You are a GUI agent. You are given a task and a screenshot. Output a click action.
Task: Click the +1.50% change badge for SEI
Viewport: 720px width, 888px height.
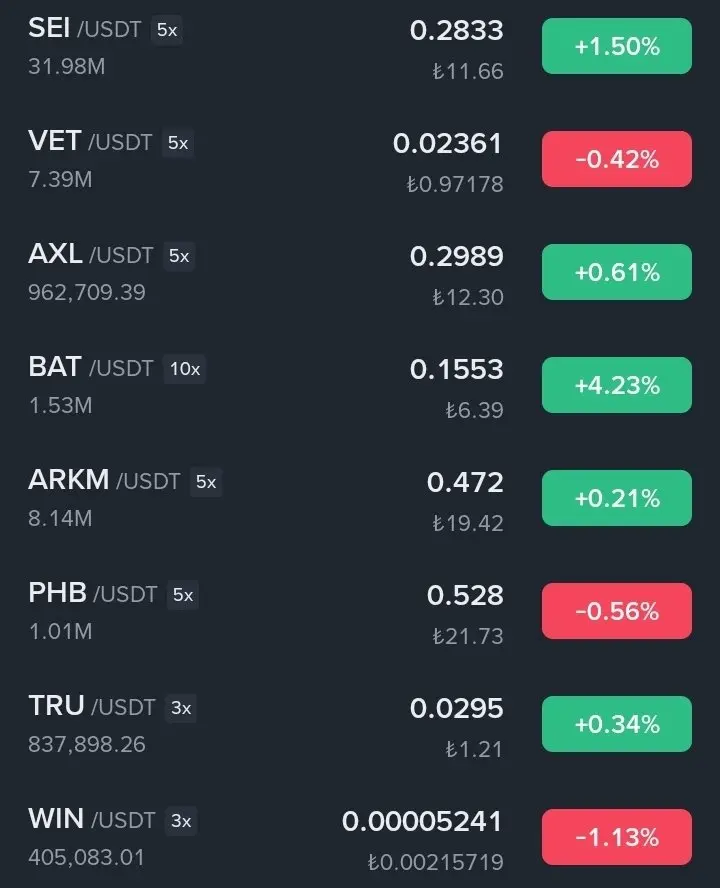point(616,46)
